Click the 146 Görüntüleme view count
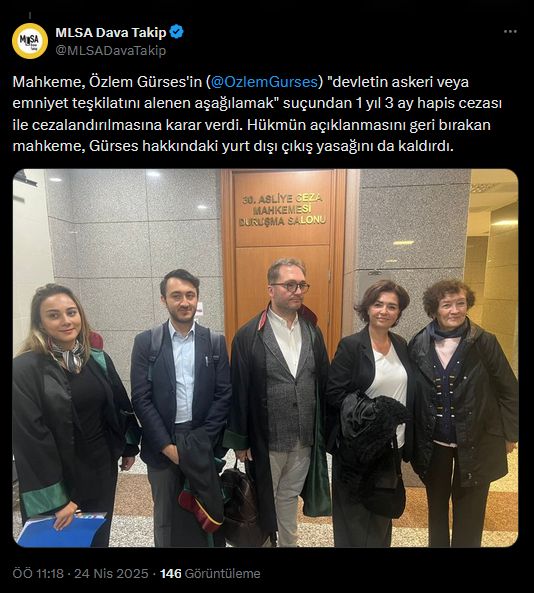Image resolution: width=534 pixels, height=593 pixels. (210, 573)
